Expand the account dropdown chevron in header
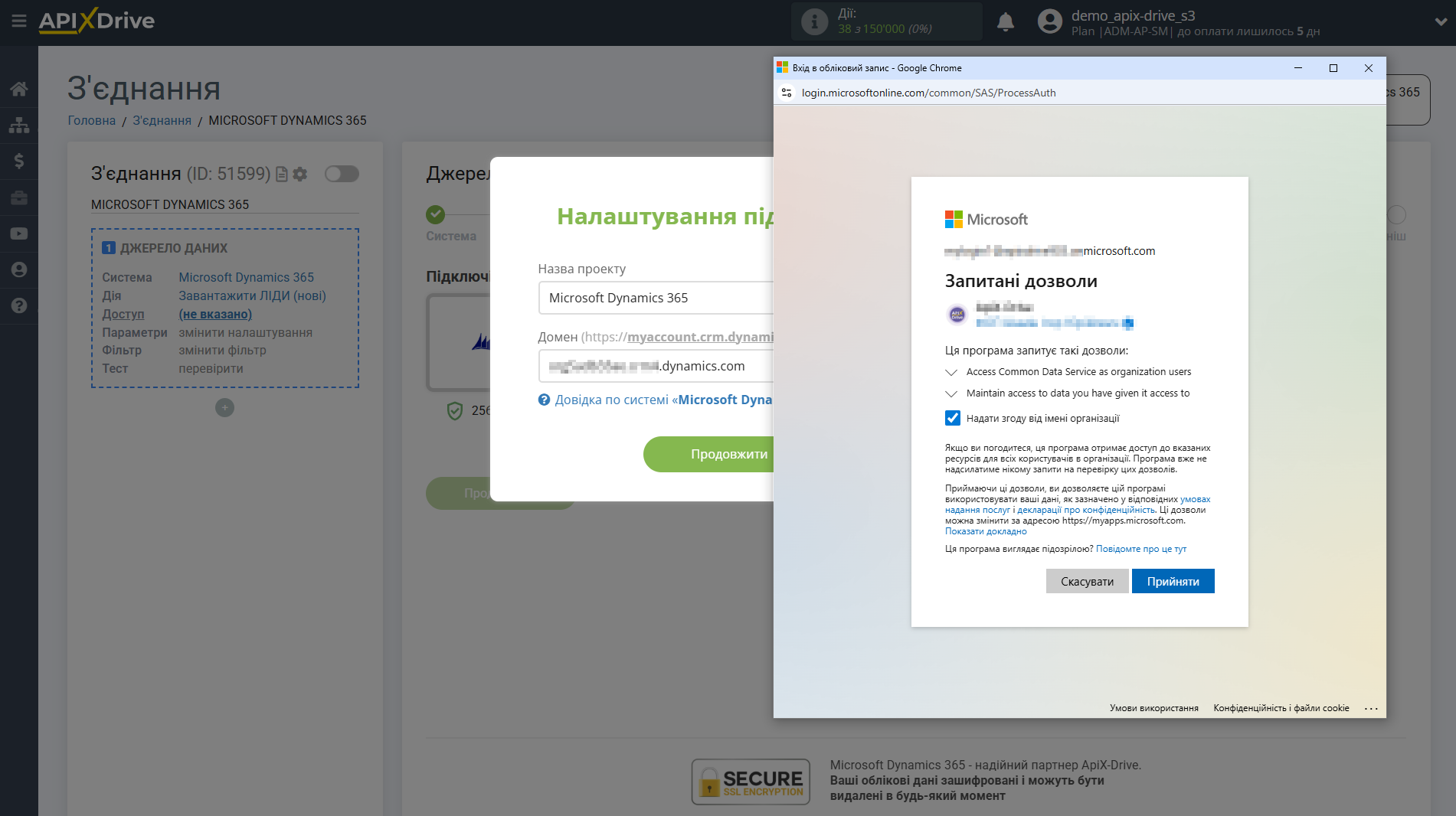The image size is (1456, 816). pyautogui.click(x=1441, y=21)
